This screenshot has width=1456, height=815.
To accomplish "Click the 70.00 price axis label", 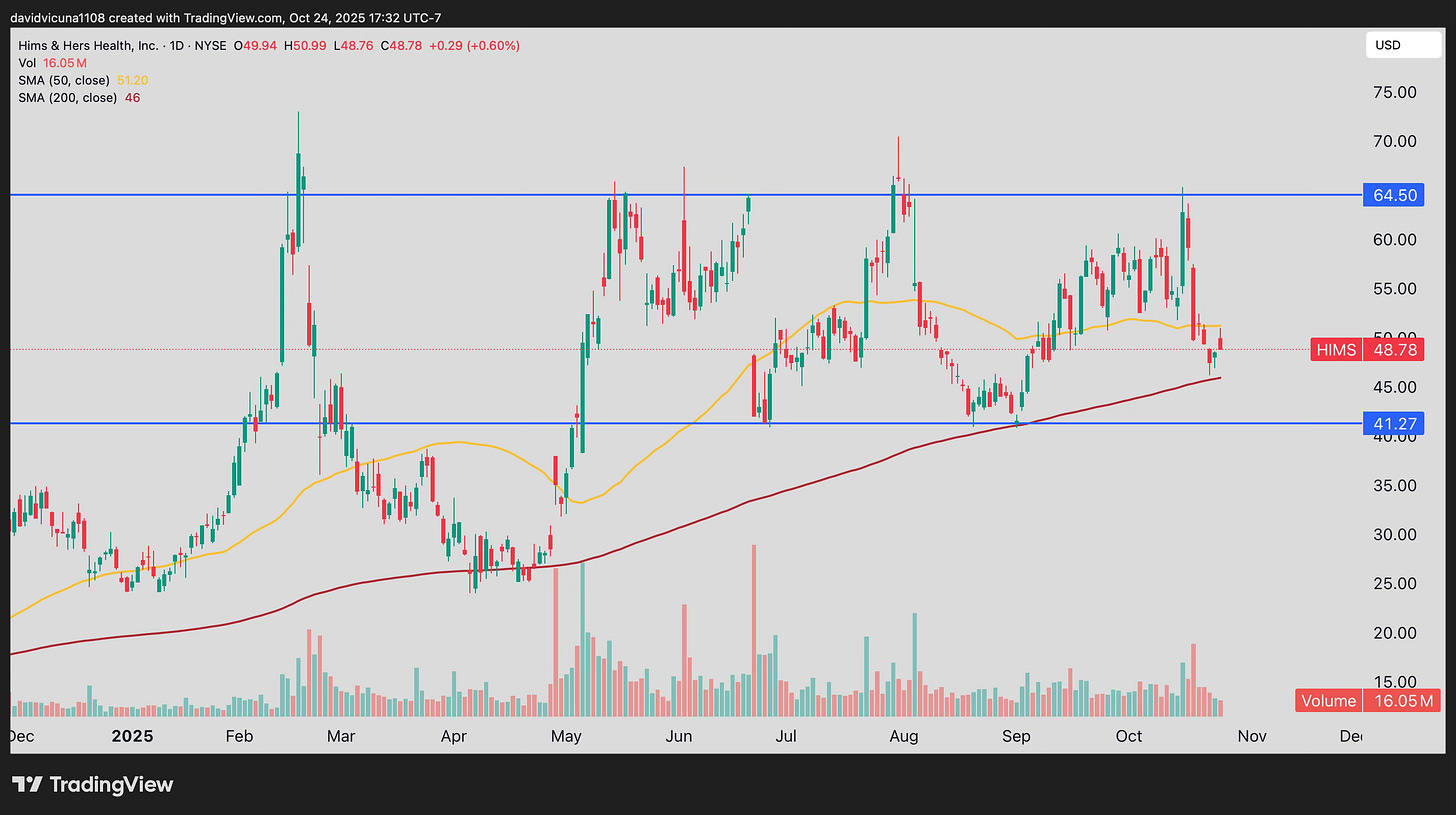I will tap(1396, 142).
